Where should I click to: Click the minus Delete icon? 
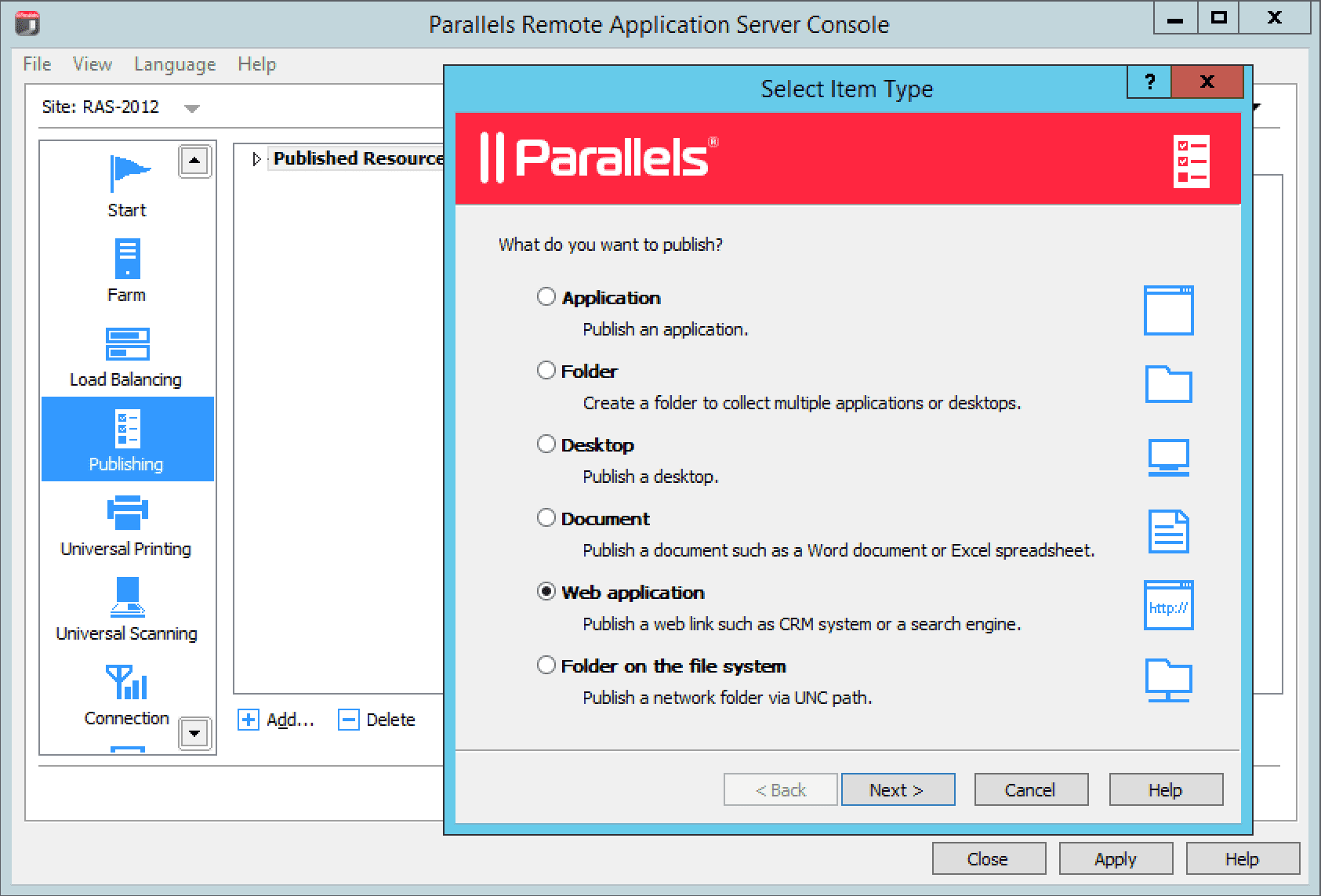pyautogui.click(x=348, y=720)
